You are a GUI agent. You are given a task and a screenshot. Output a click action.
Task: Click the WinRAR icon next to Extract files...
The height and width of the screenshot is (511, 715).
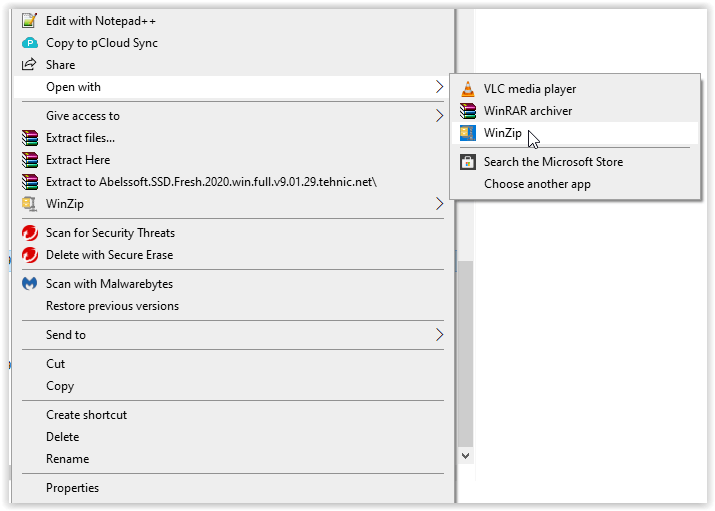(30, 138)
